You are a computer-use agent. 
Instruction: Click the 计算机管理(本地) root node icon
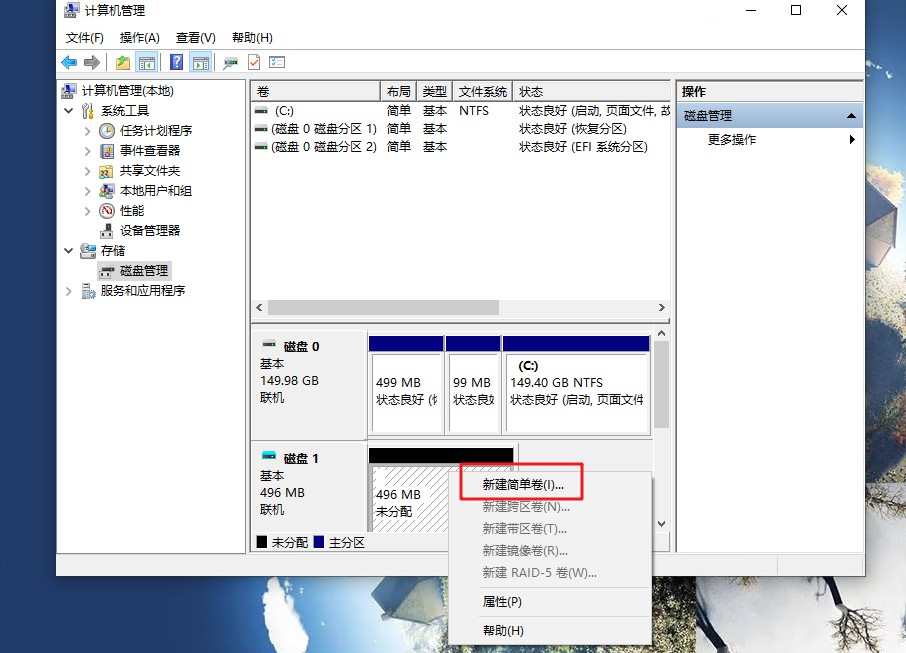coord(69,91)
